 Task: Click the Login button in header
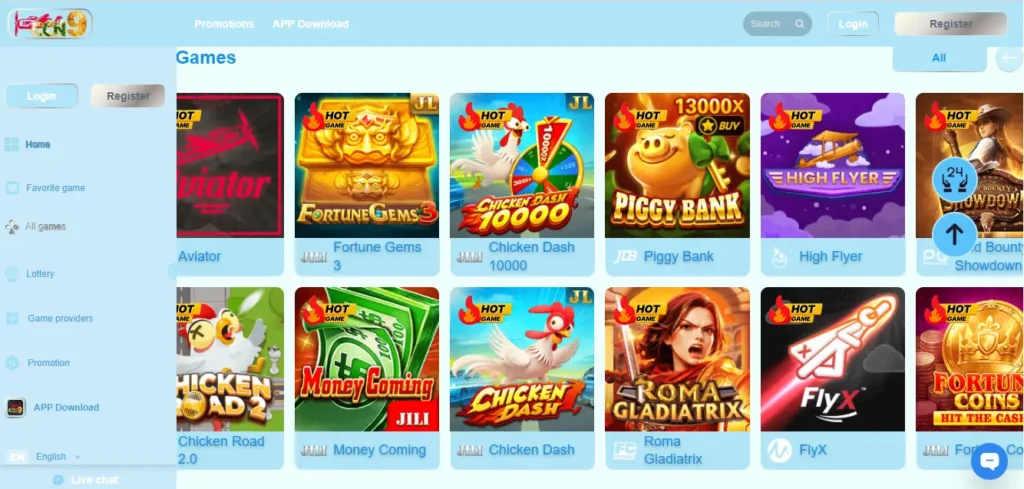pos(853,24)
